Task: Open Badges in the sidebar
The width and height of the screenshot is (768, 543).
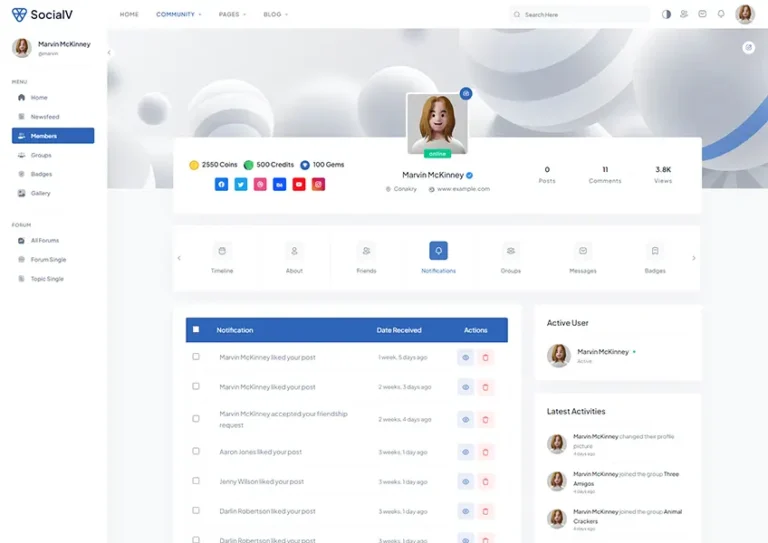Action: (53, 174)
